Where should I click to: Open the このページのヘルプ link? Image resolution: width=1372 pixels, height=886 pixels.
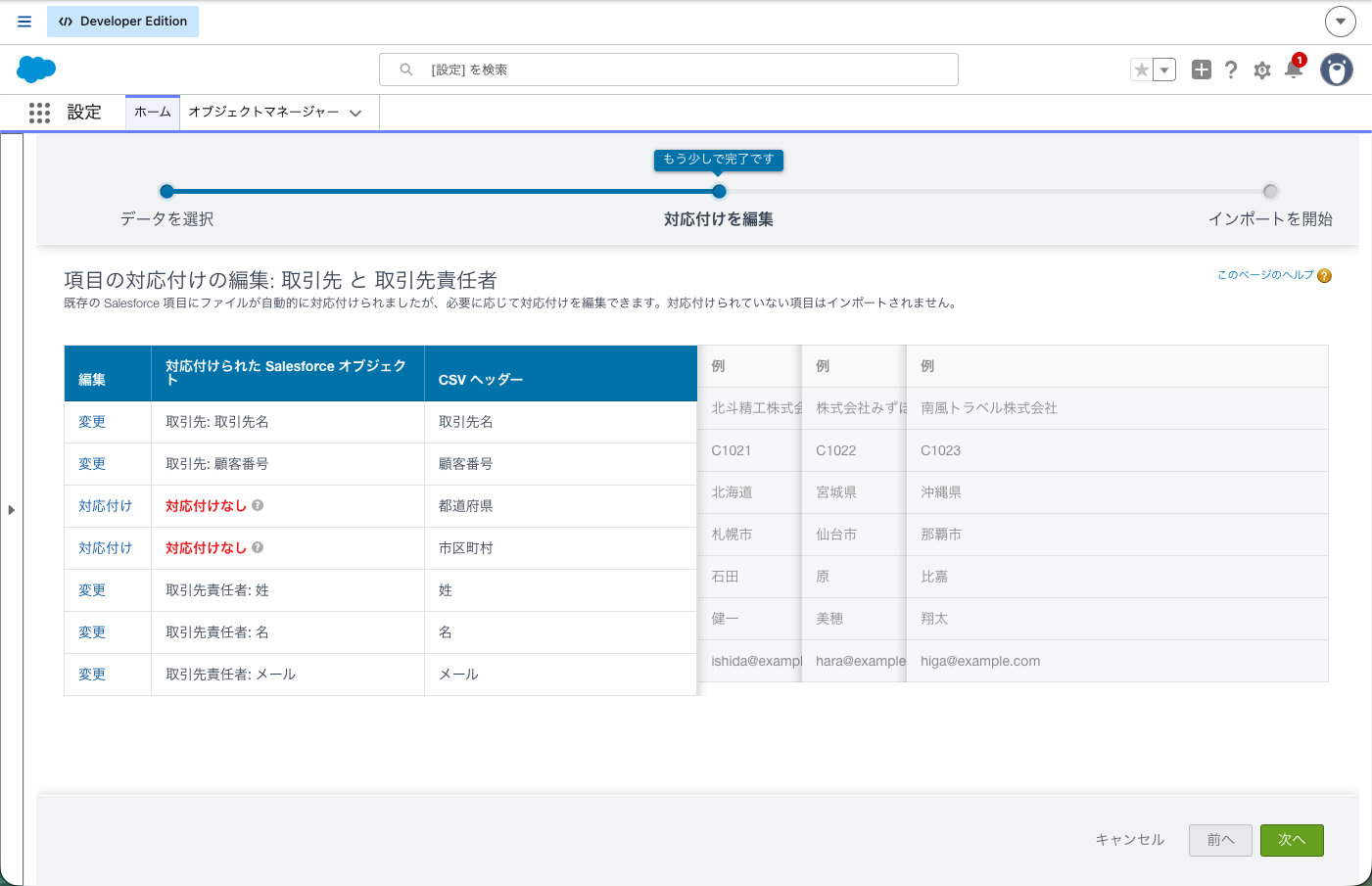1265,275
